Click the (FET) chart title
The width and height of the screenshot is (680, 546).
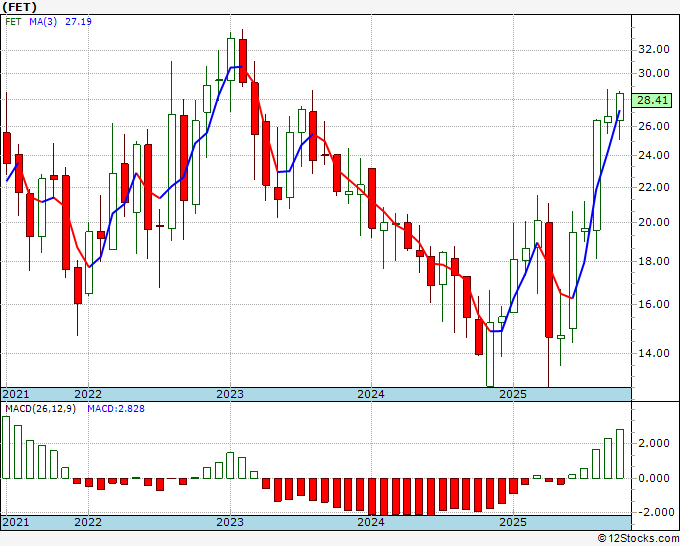(20, 7)
